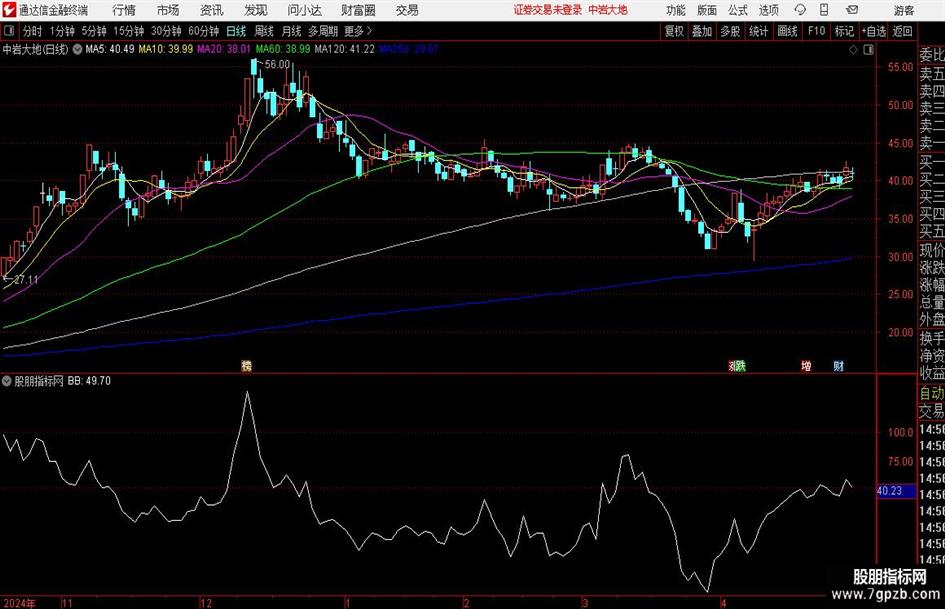Click the 财 event marker on chart
Screen dimensions: 945x609
838,366
